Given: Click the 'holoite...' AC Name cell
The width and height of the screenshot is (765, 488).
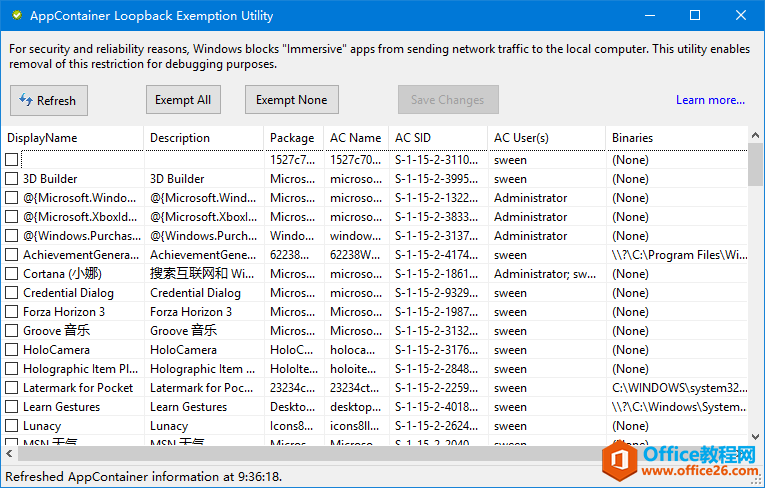Looking at the screenshot, I should click(x=357, y=369).
